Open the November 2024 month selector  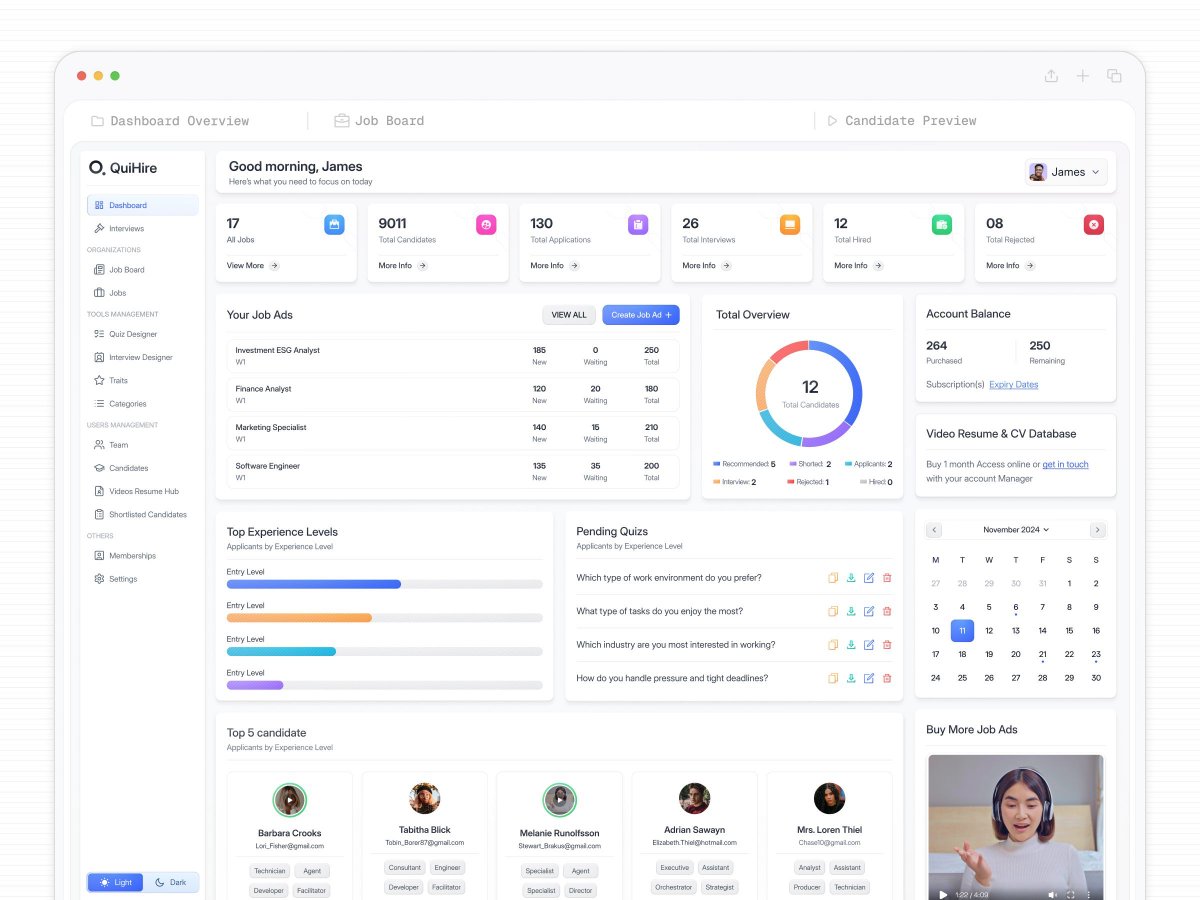coord(1015,529)
